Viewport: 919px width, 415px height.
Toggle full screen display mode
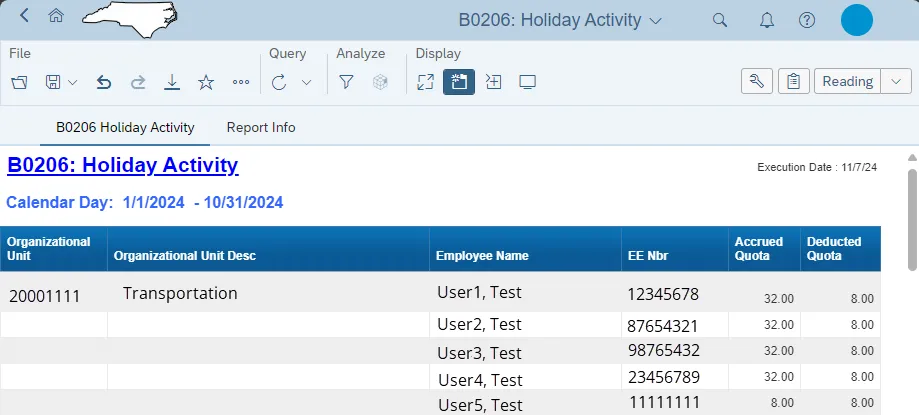coord(425,82)
